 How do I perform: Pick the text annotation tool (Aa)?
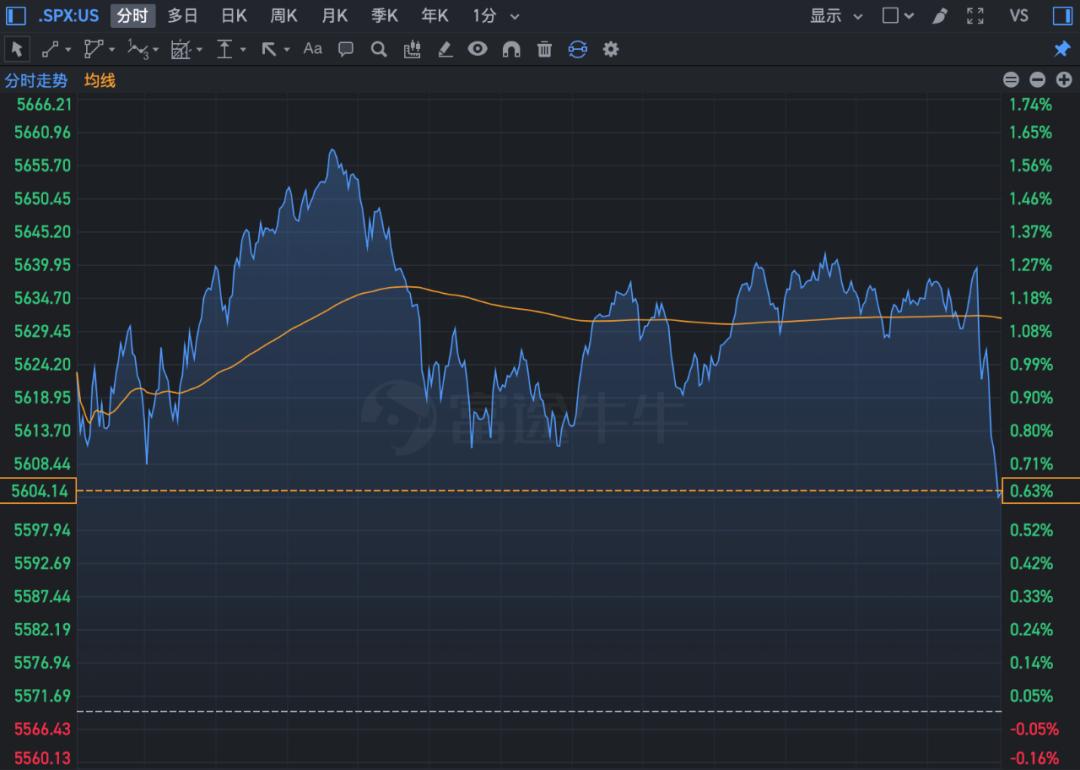313,49
